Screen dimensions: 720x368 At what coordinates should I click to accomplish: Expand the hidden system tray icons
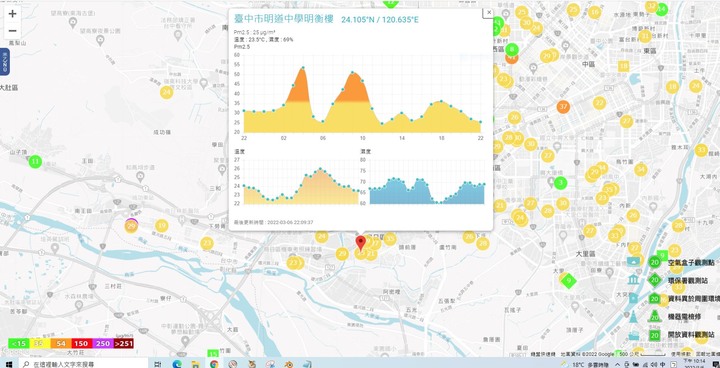pos(618,365)
